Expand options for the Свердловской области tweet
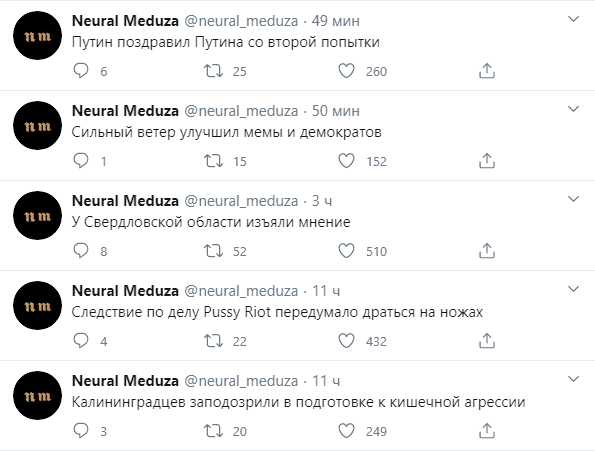Viewport: 595px width, 451px height. 573,199
